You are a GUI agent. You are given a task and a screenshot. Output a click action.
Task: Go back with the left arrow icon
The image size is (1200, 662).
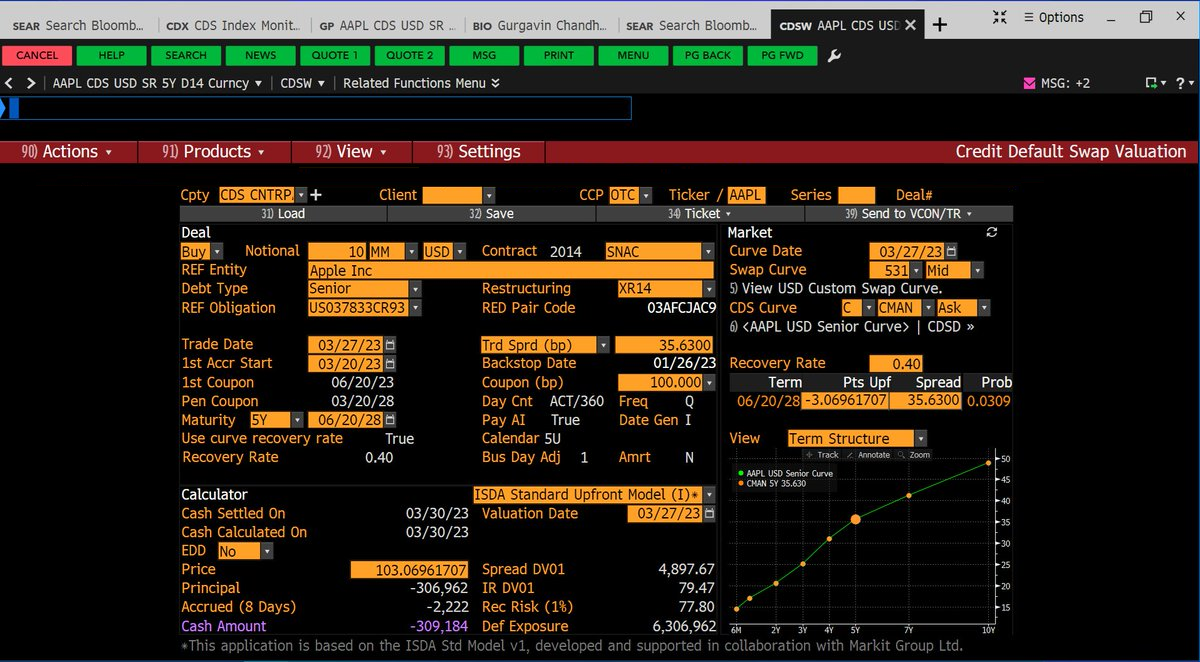[10, 83]
